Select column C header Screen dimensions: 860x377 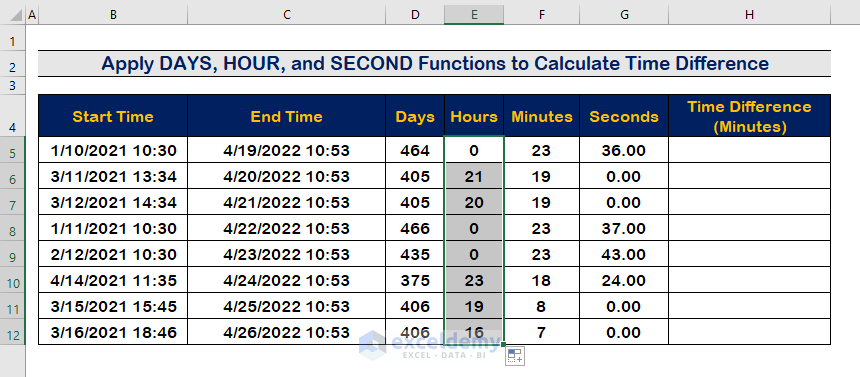[x=286, y=15]
